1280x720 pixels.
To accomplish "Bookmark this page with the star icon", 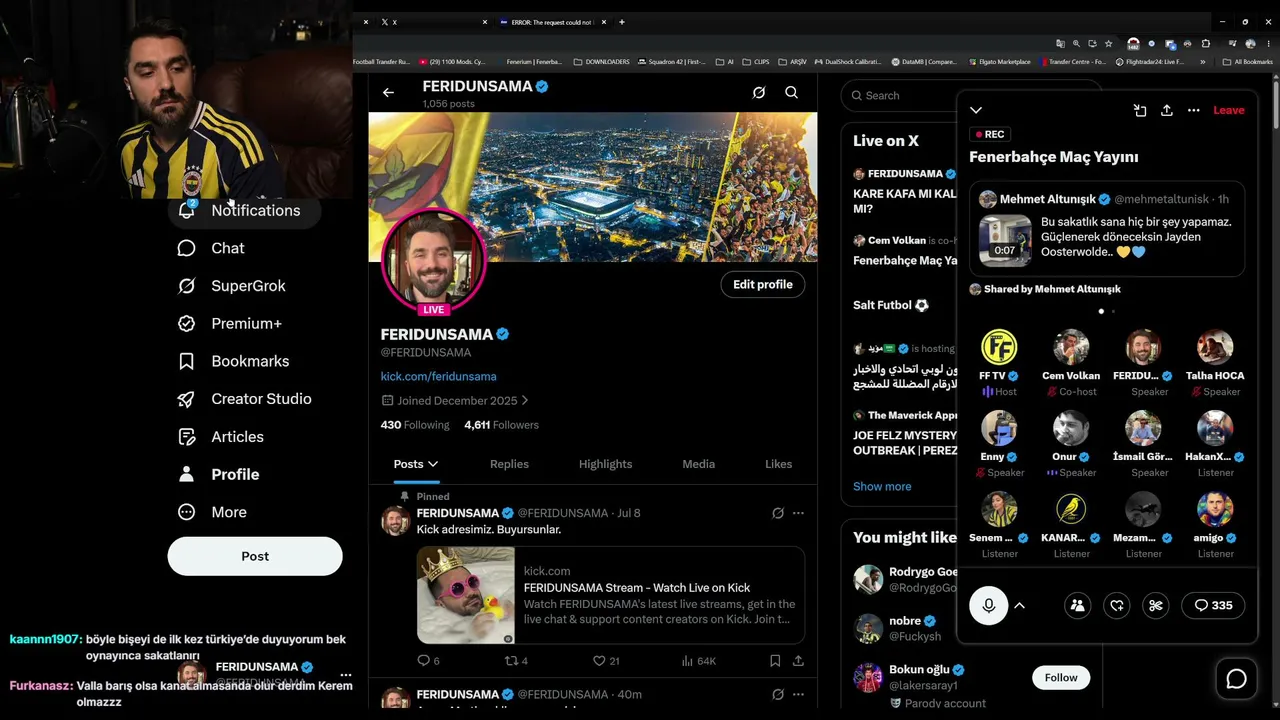I will pyautogui.click(x=1109, y=44).
